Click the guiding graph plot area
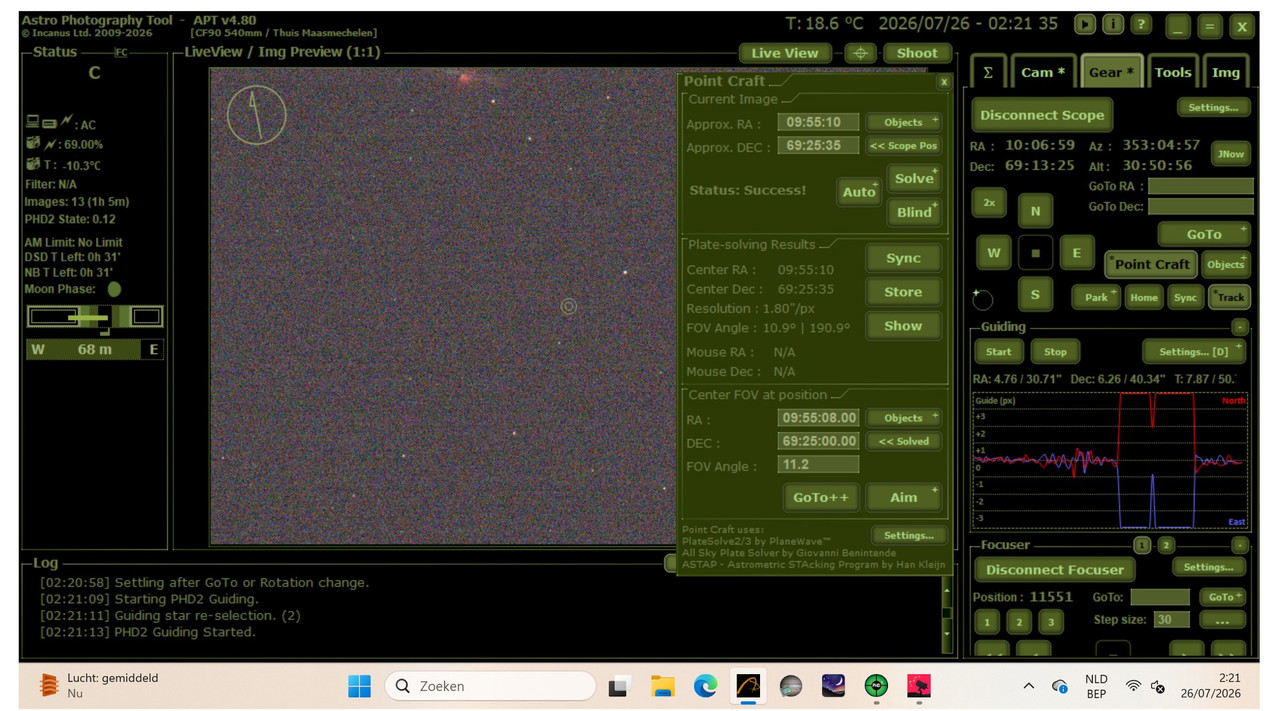 pyautogui.click(x=1110, y=461)
